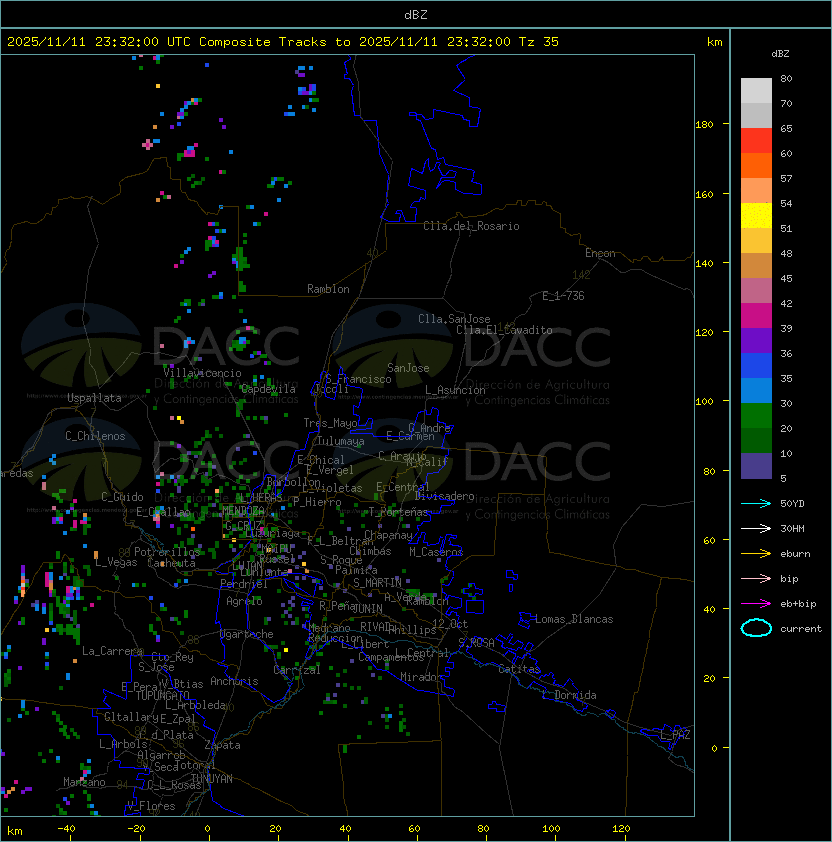Click the 'Clla.SanJose' place label
The height and width of the screenshot is (842, 832).
pyautogui.click(x=454, y=319)
